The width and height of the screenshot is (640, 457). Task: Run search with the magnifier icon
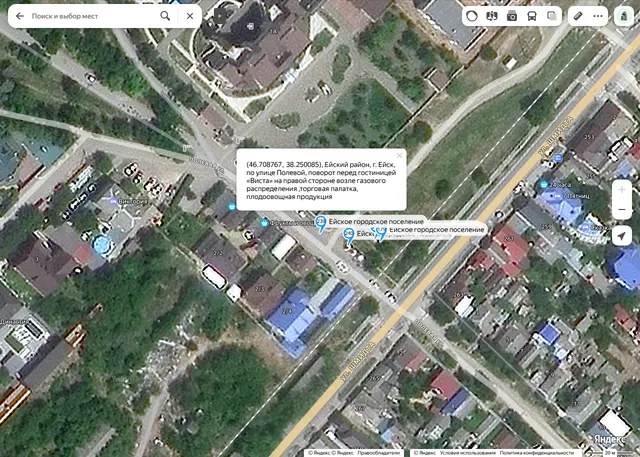[165, 16]
